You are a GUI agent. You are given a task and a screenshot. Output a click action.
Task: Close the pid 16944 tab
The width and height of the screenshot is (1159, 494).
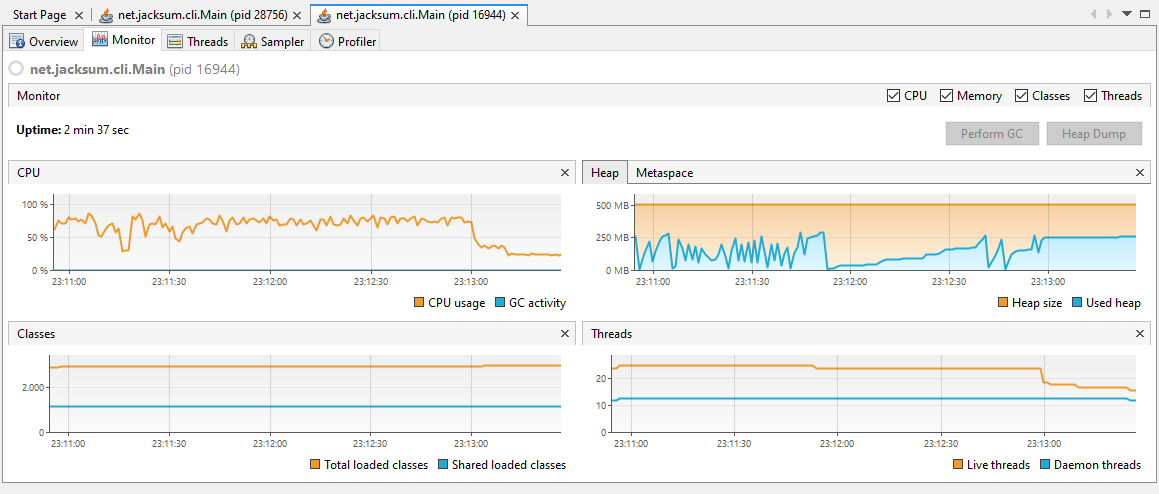click(516, 15)
